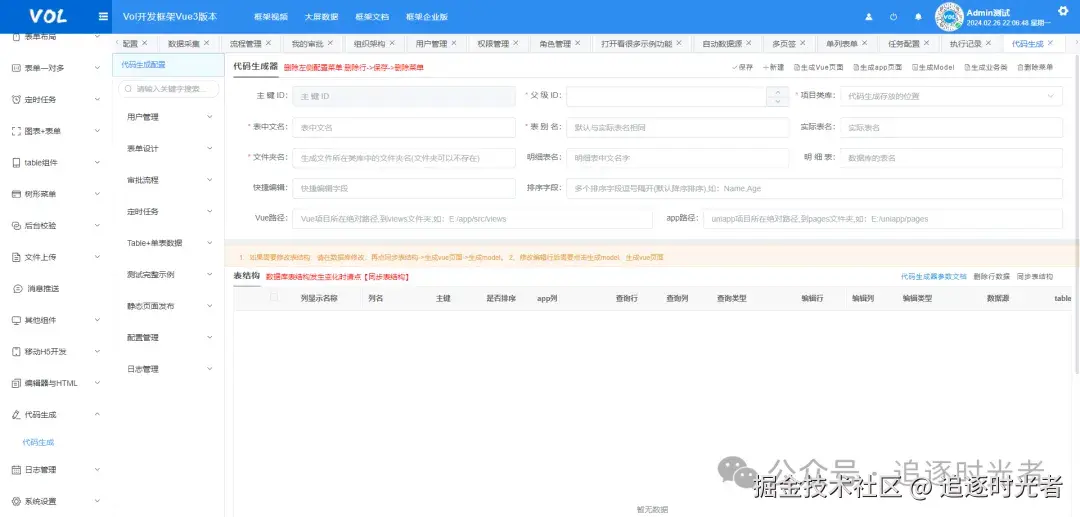Click the 新建 button
The width and height of the screenshot is (1080, 517).
(x=773, y=67)
